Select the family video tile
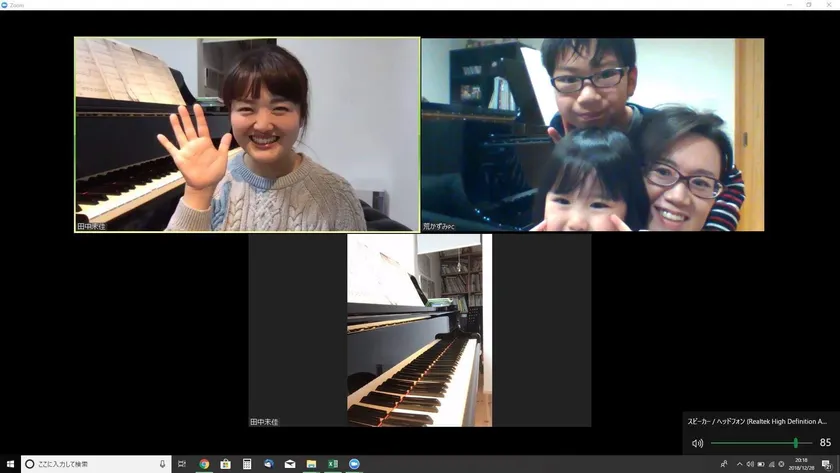 (593, 134)
